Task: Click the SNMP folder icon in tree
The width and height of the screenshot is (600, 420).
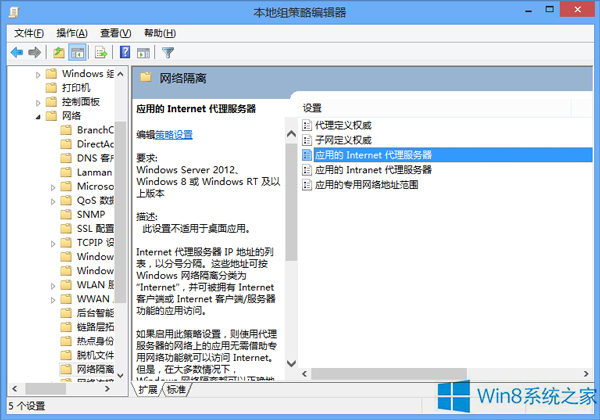Action: pos(66,215)
